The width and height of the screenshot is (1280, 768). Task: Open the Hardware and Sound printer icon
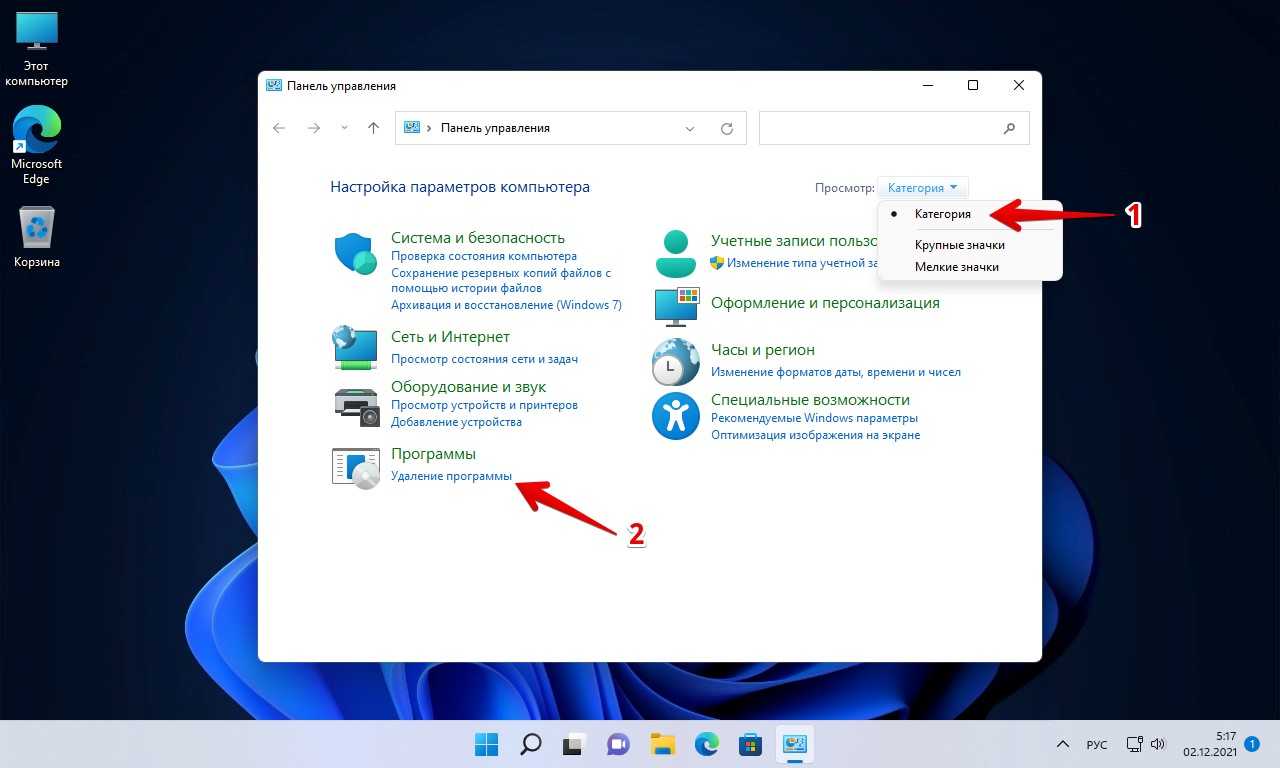(x=355, y=405)
